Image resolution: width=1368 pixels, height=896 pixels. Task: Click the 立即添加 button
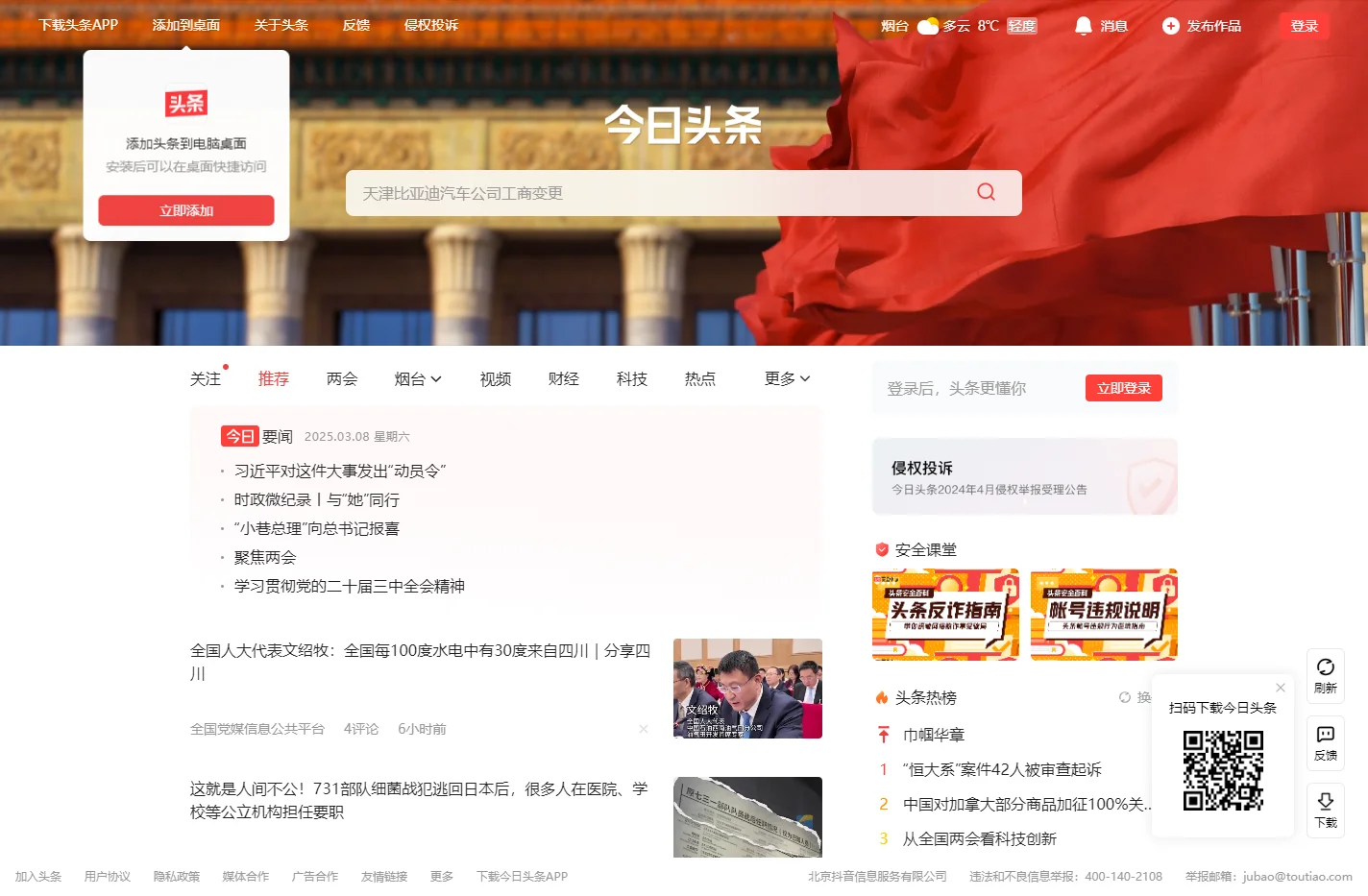pyautogui.click(x=186, y=210)
